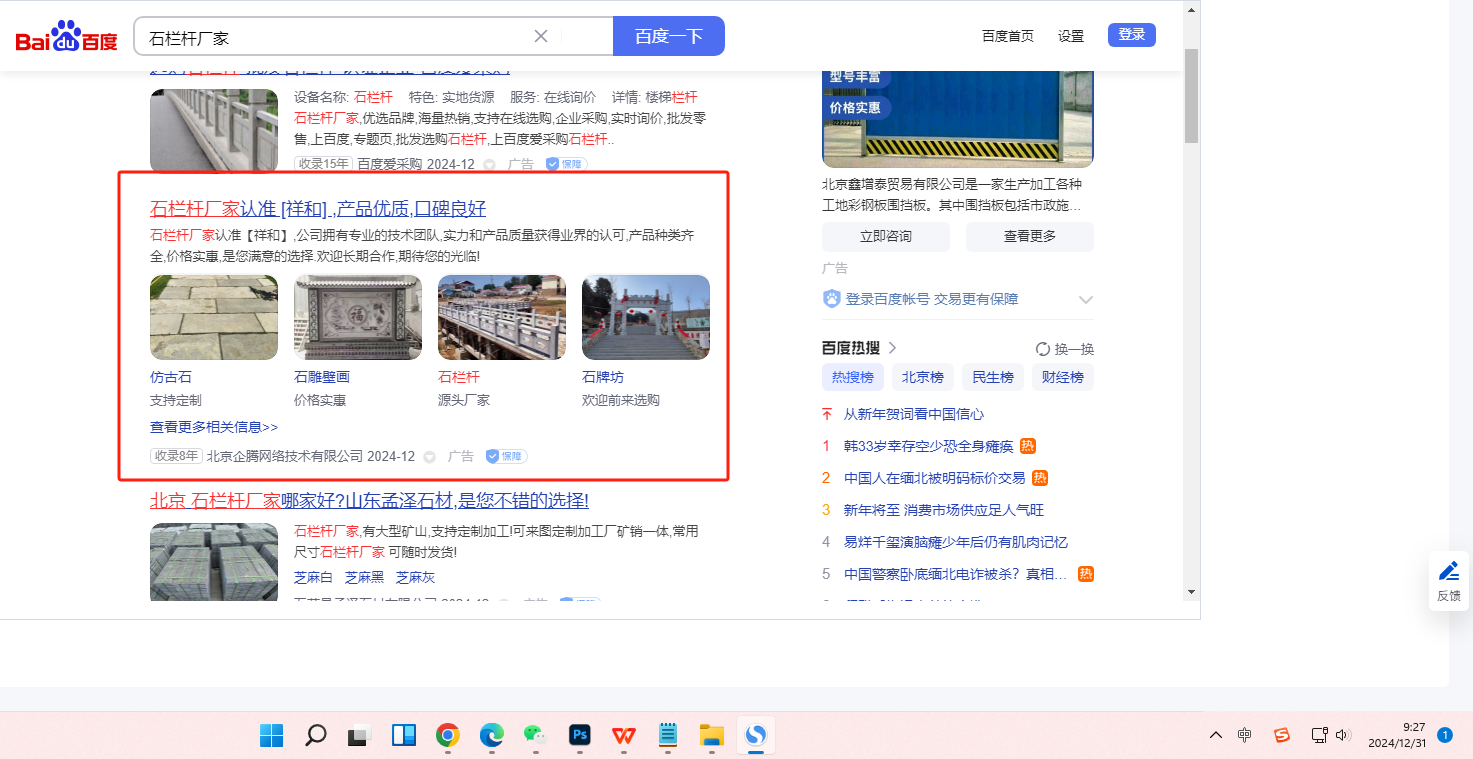The width and height of the screenshot is (1473, 759).
Task: Select the 财经榜 tab
Action: pyautogui.click(x=1062, y=377)
